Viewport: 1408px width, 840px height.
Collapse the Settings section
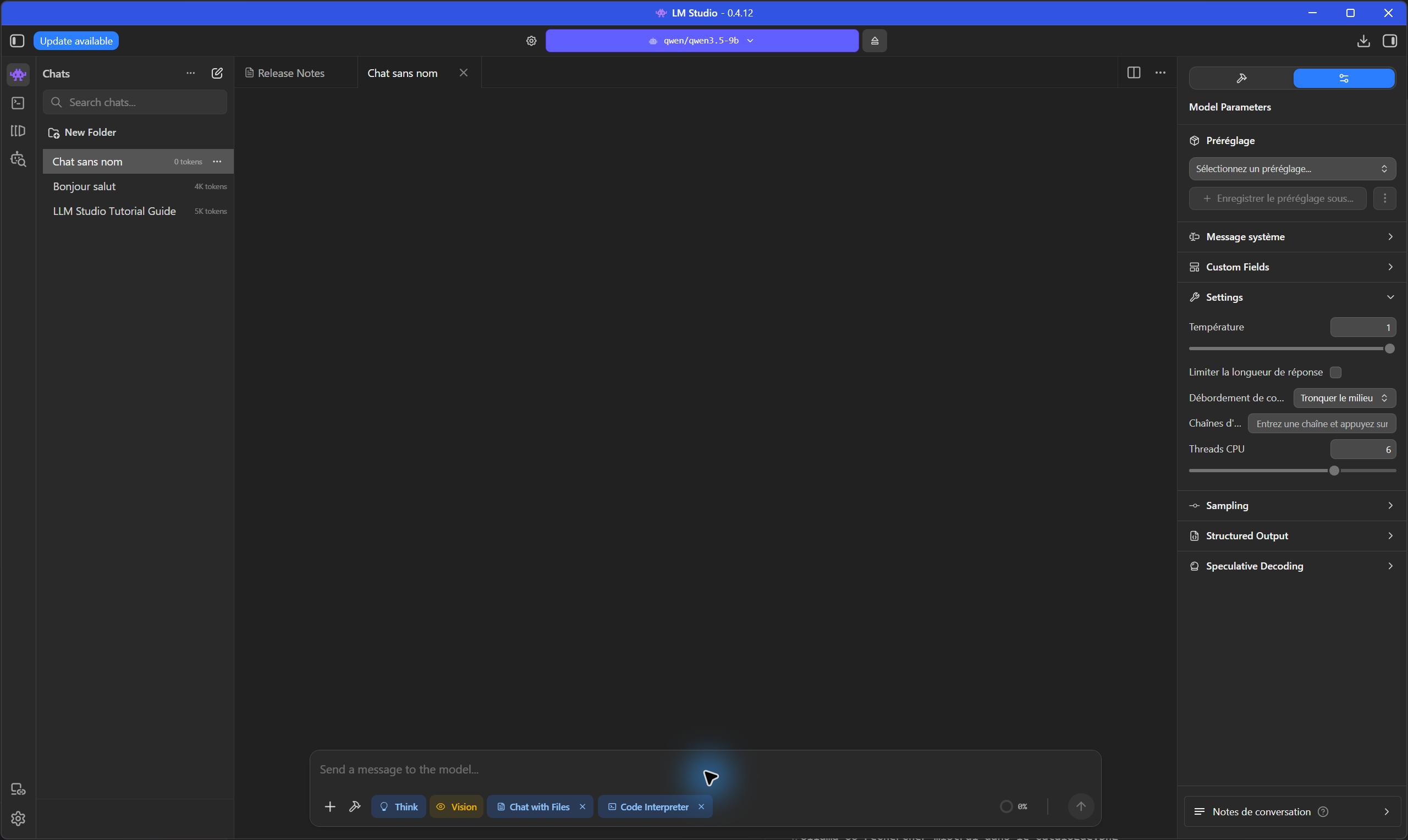(1292, 297)
